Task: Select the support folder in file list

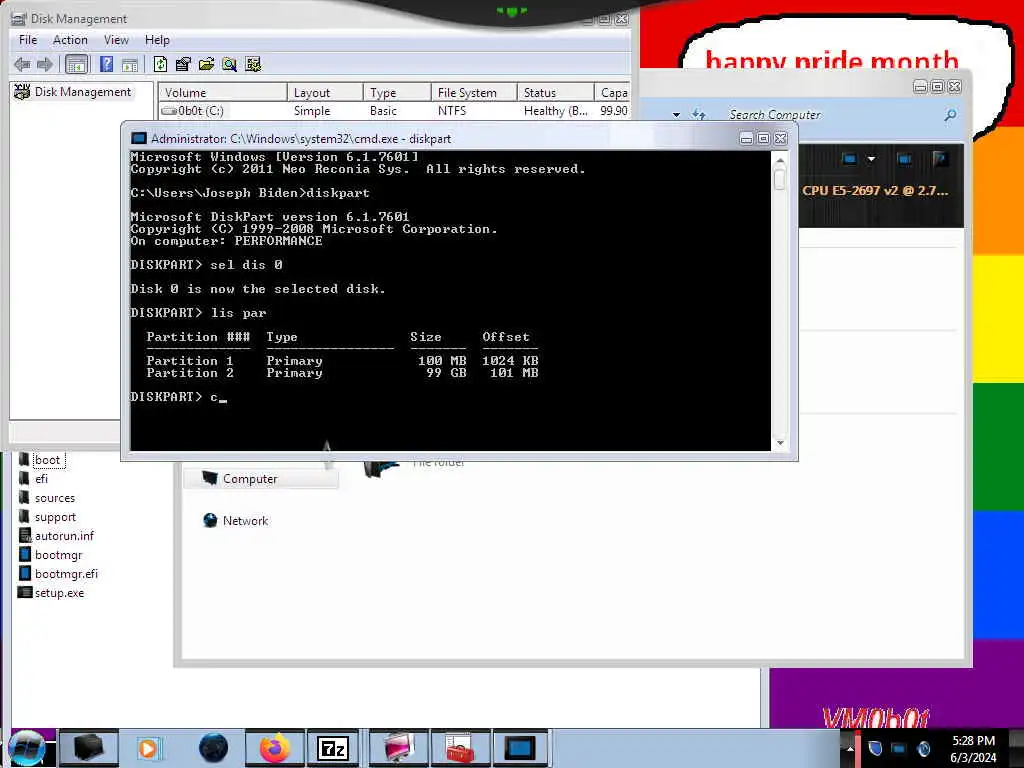Action: point(47,517)
